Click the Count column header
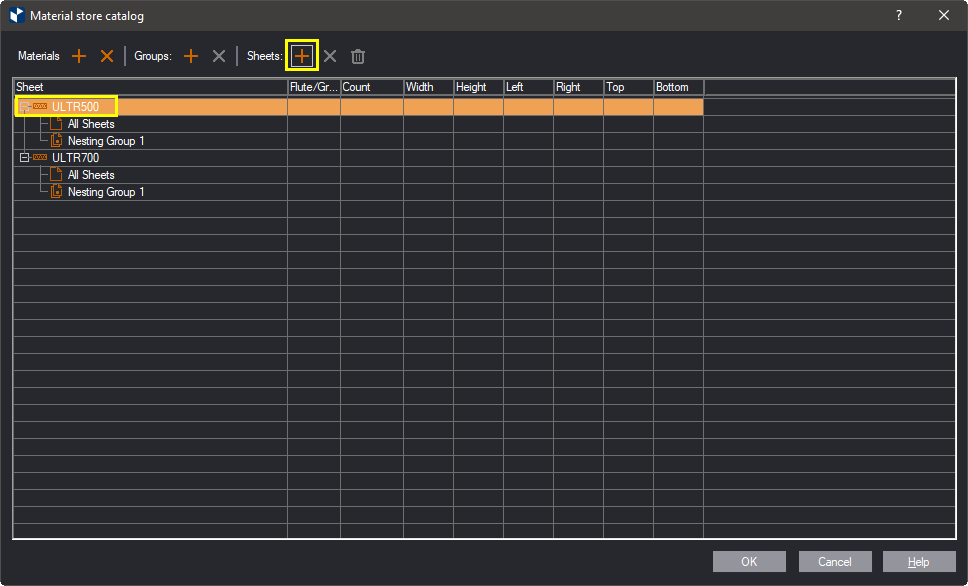This screenshot has width=968, height=586. (371, 87)
